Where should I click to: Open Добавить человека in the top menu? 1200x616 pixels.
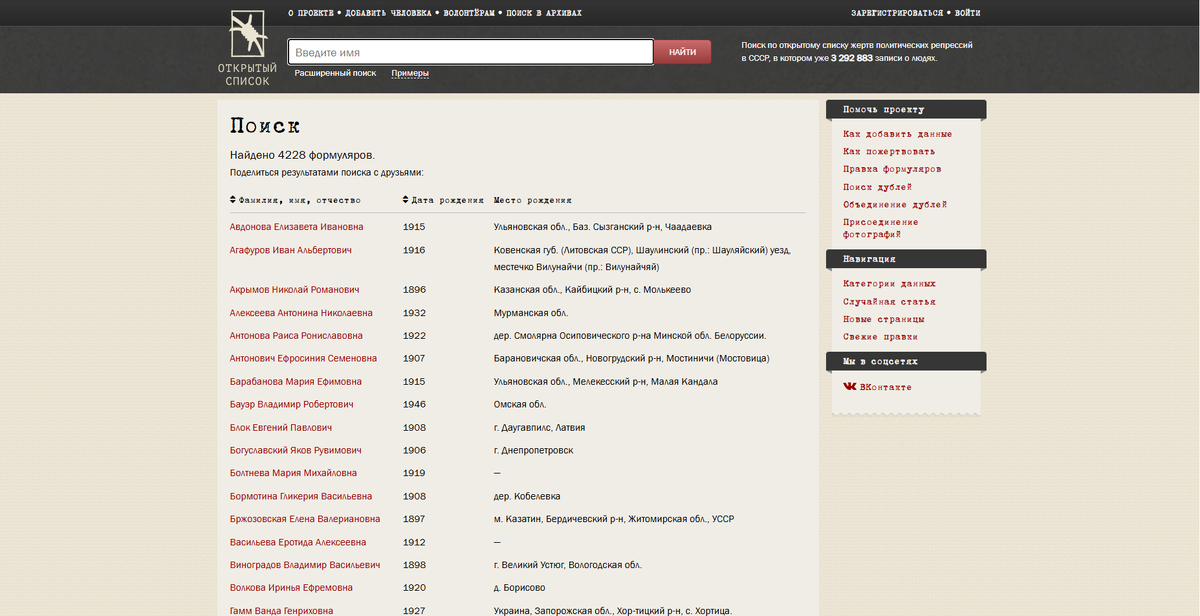click(x=388, y=13)
